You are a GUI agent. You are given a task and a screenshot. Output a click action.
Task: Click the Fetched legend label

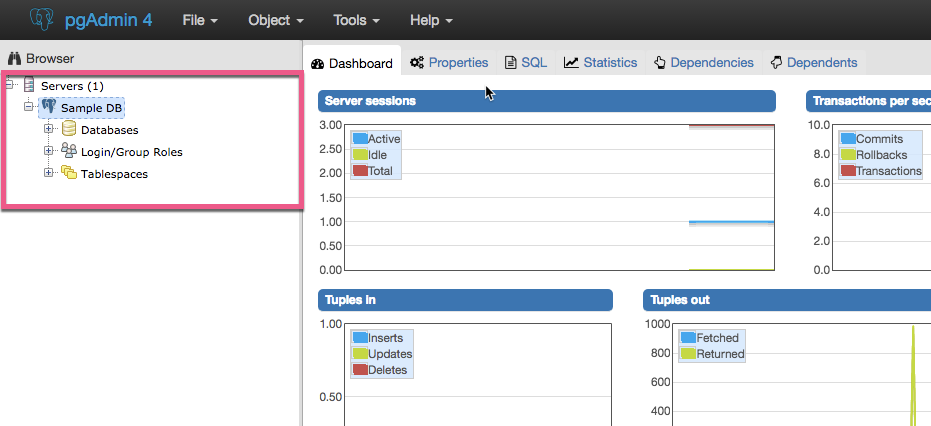tap(717, 337)
